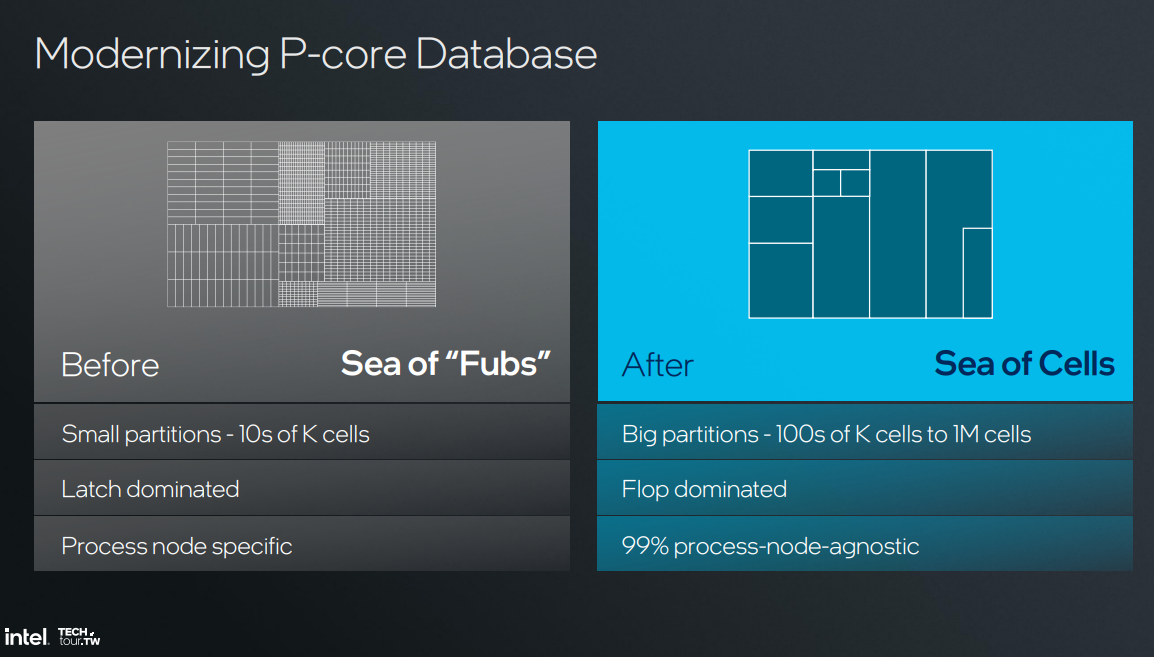Select the 99% process-node-agnostic row

click(864, 546)
